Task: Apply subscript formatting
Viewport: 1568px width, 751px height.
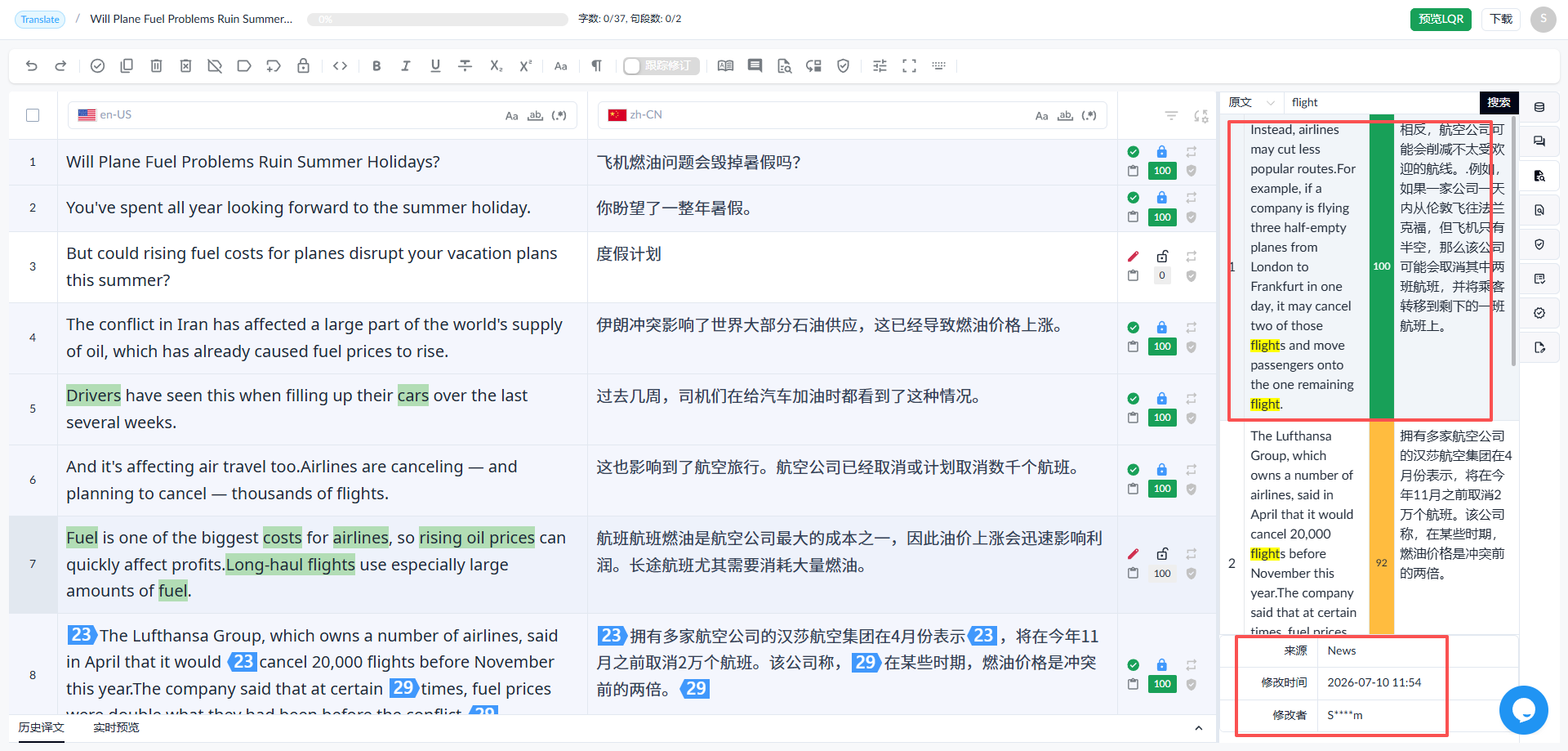Action: (496, 66)
